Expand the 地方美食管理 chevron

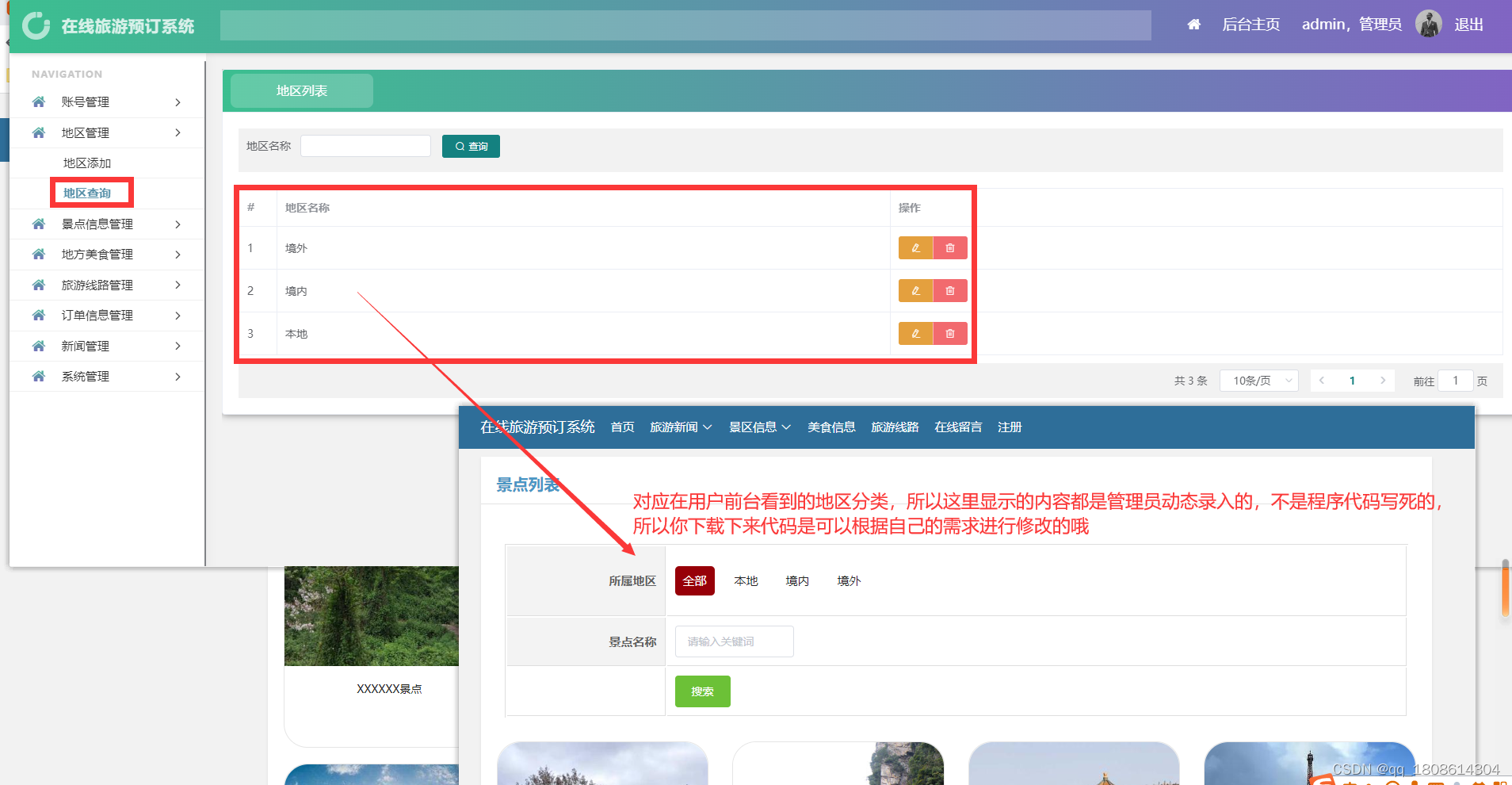tap(178, 255)
